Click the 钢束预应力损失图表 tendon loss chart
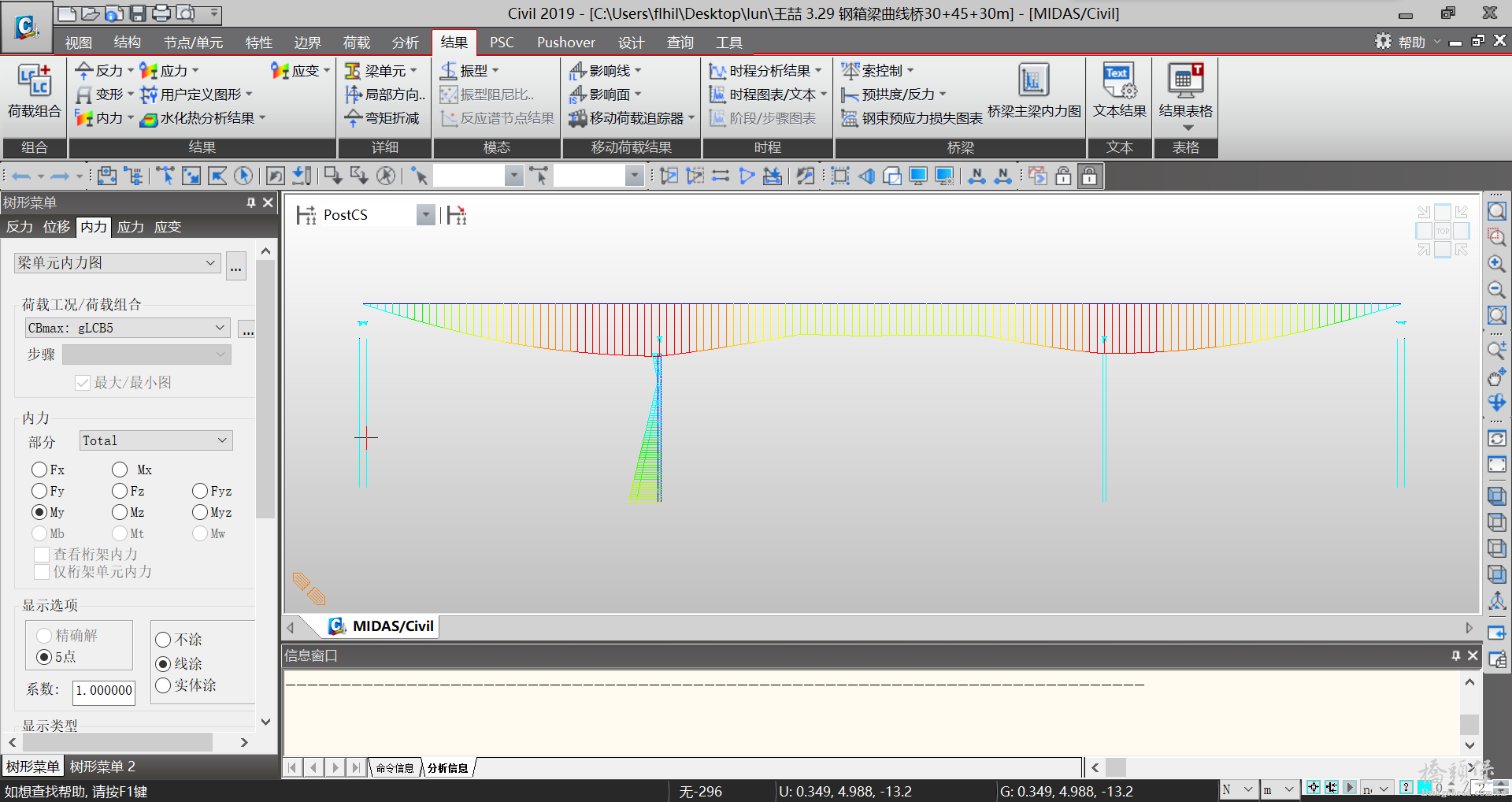Screen dimensions: 1512x802 pos(911,118)
